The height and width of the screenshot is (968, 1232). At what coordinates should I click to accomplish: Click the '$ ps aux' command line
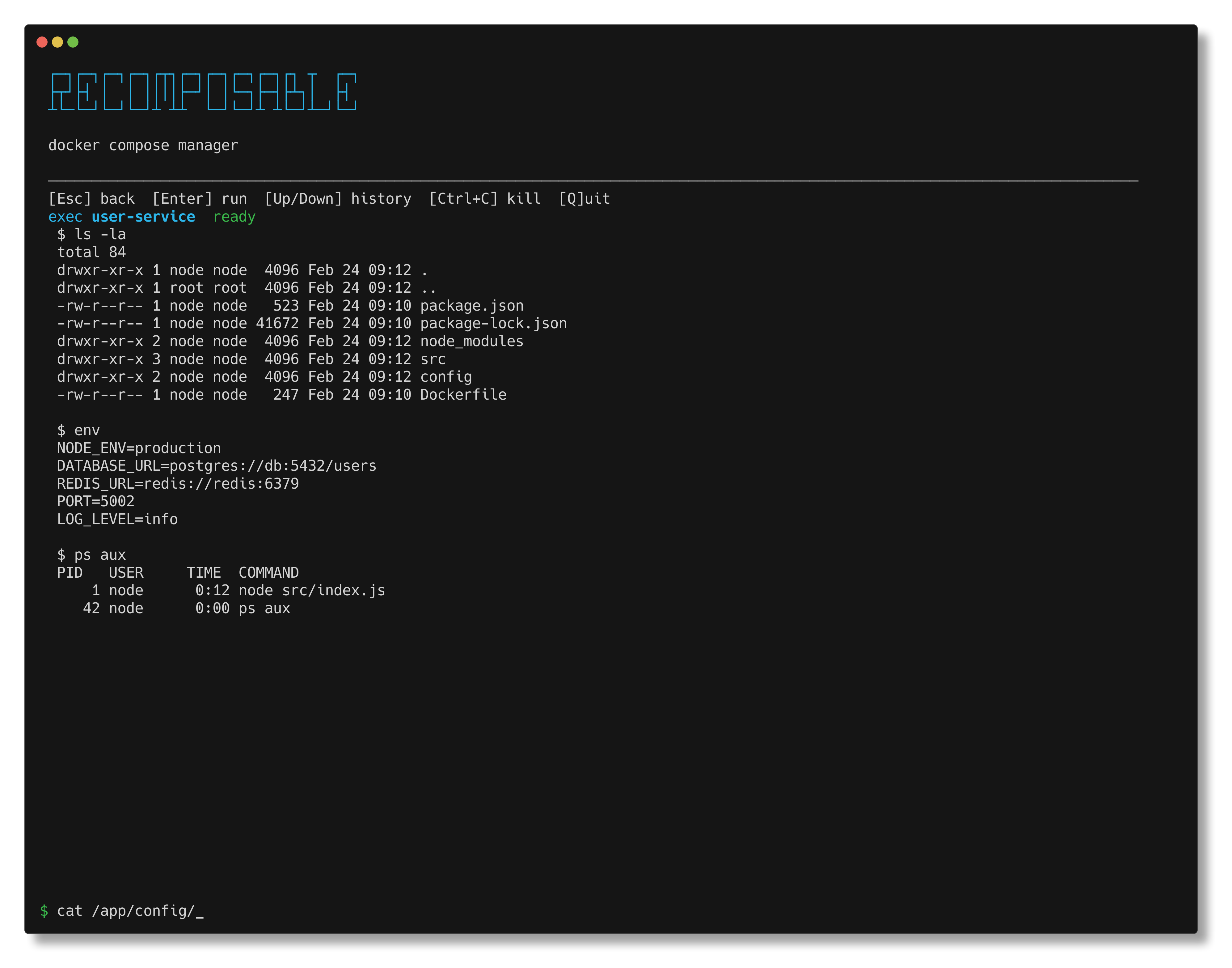[91, 555]
